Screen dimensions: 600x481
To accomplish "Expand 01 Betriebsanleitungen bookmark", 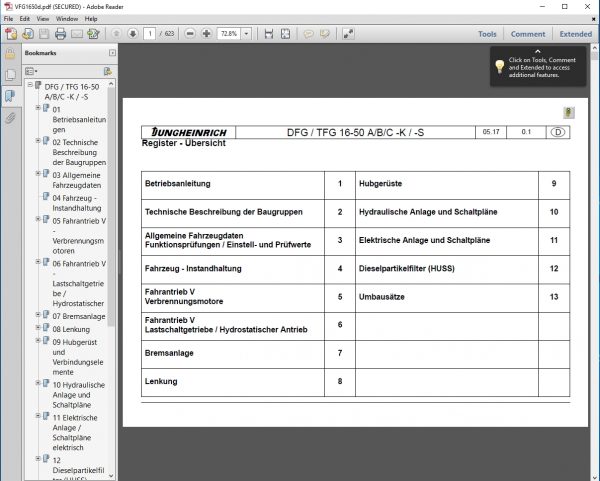I will [x=38, y=108].
